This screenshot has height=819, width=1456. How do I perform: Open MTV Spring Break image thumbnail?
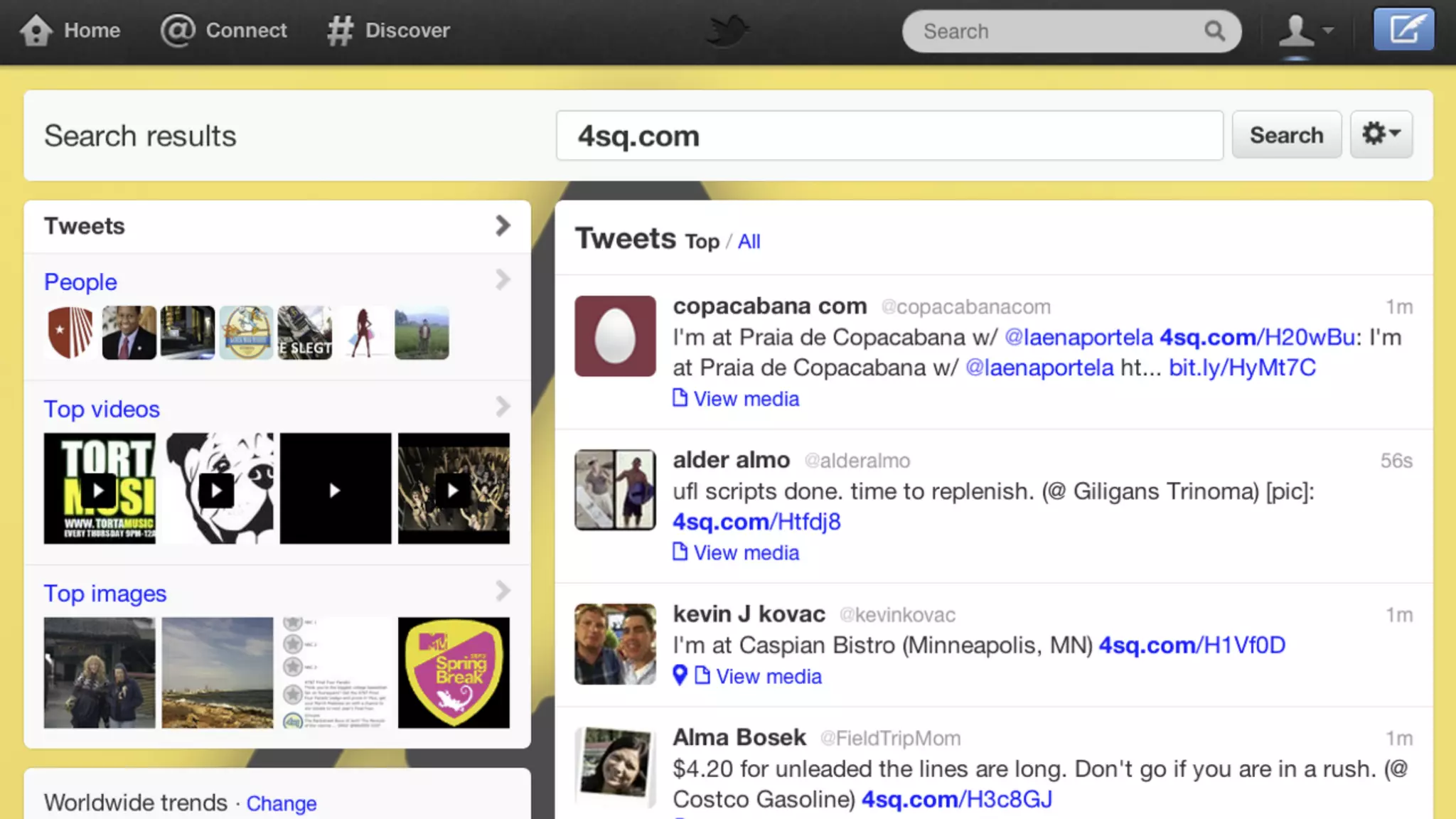[454, 673]
